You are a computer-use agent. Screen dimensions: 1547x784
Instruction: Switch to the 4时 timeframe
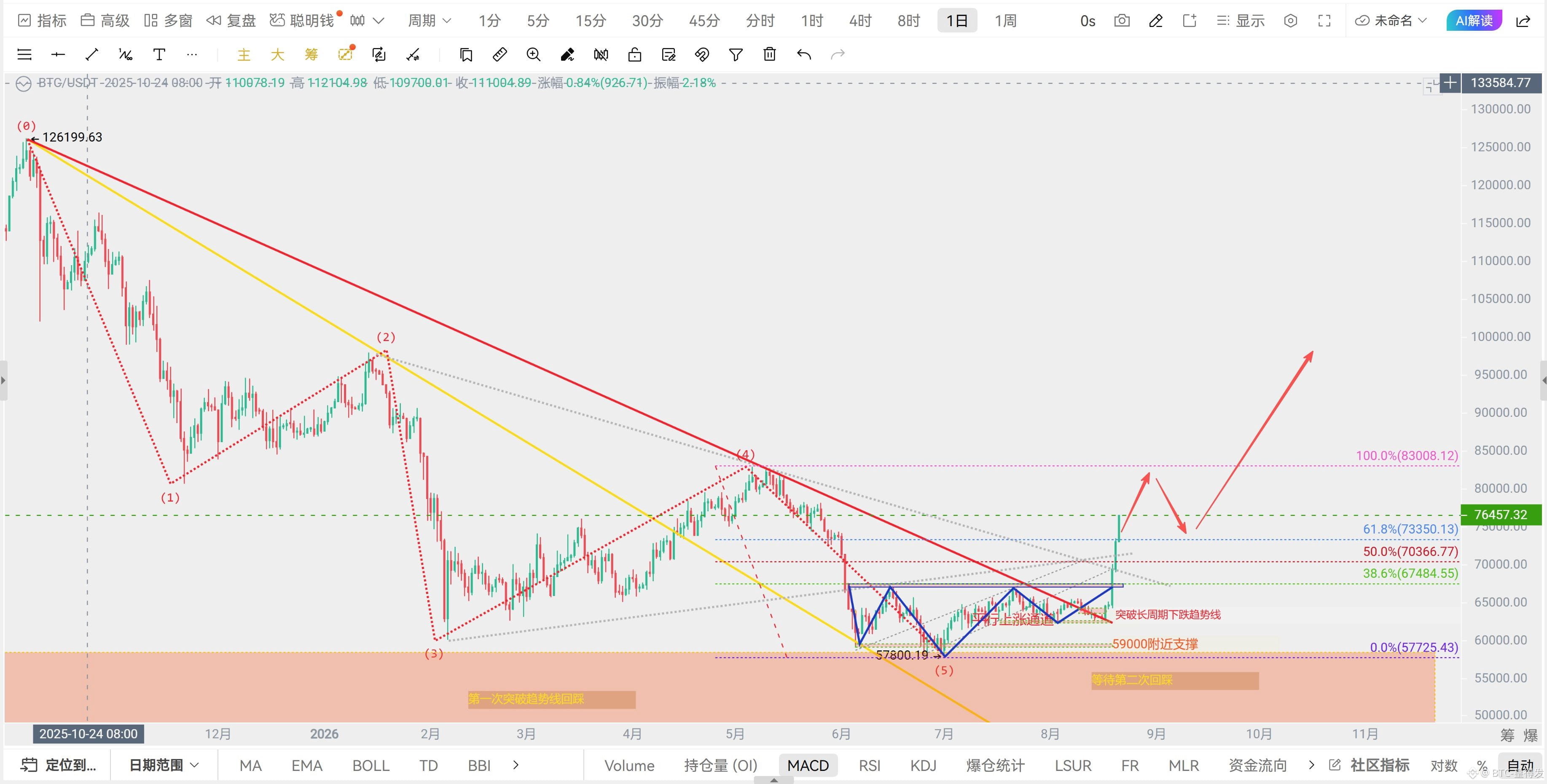(860, 21)
